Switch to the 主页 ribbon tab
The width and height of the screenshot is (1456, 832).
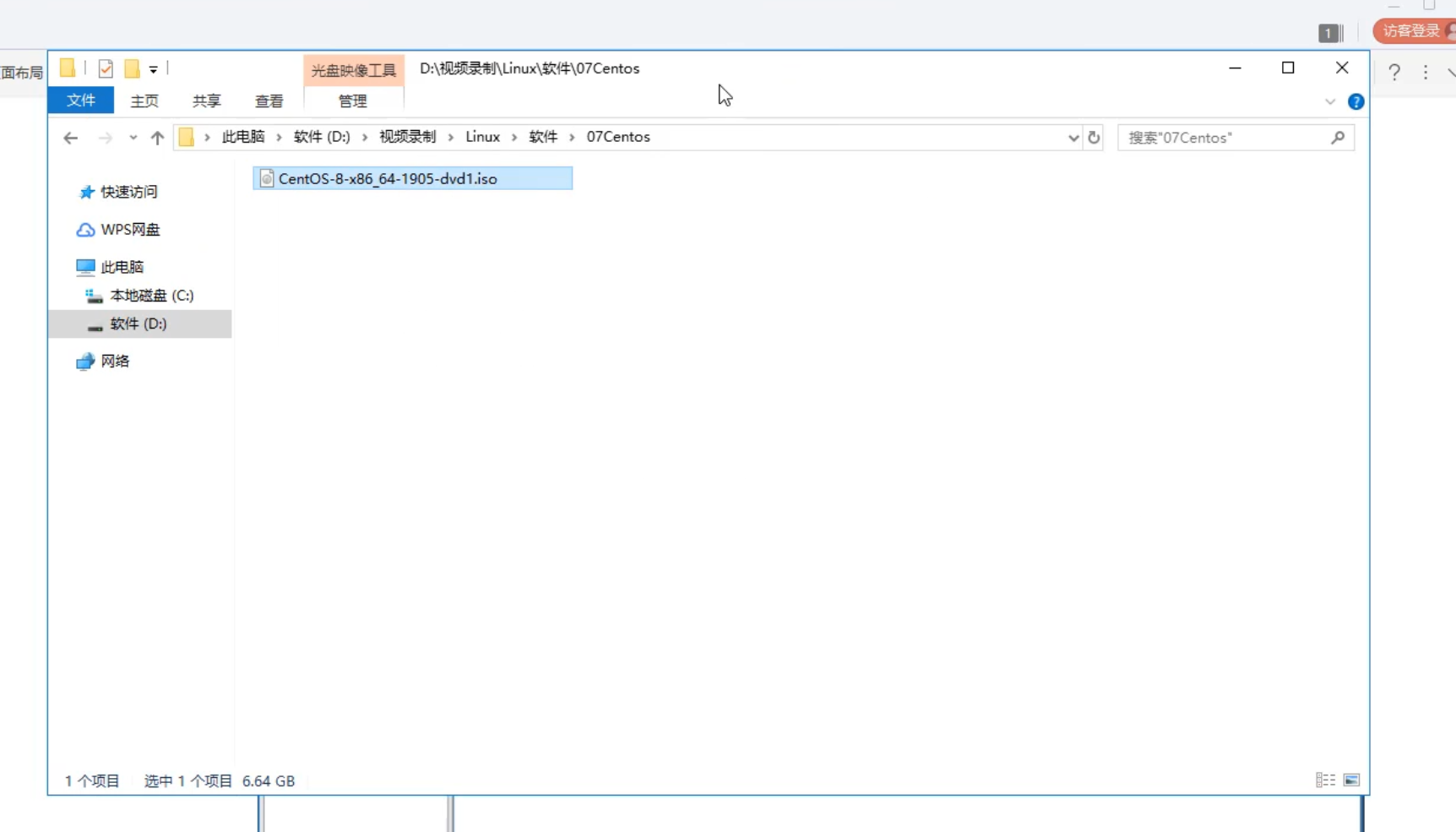pyautogui.click(x=144, y=101)
